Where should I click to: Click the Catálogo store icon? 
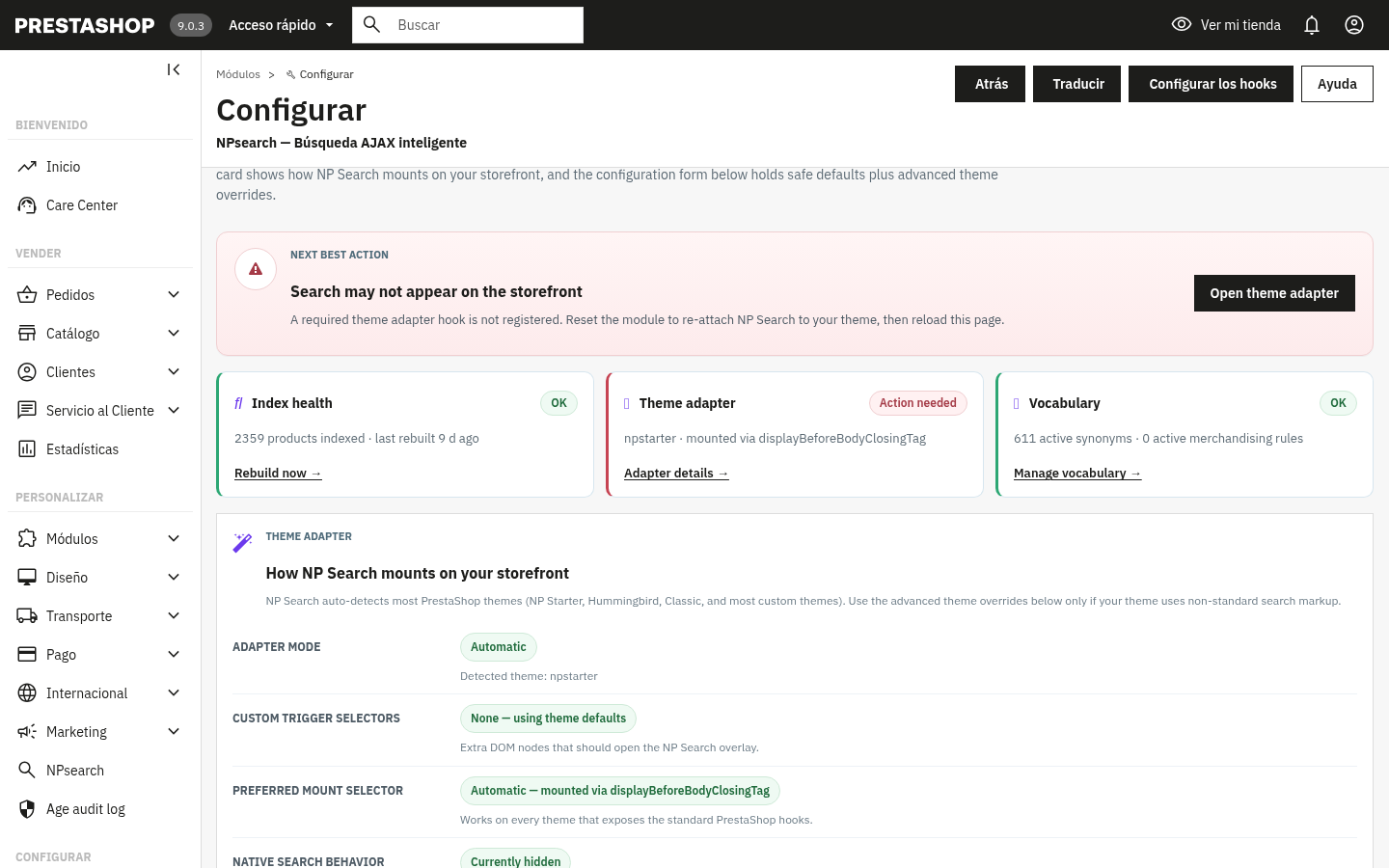point(27,334)
